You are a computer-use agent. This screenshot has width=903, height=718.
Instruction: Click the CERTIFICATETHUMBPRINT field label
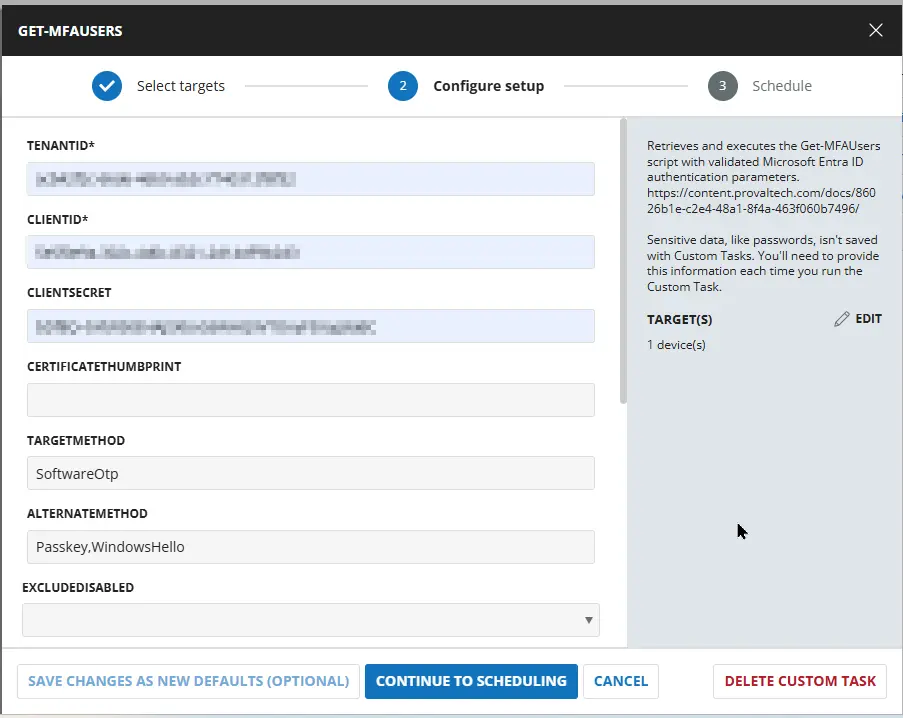pyautogui.click(x=104, y=367)
